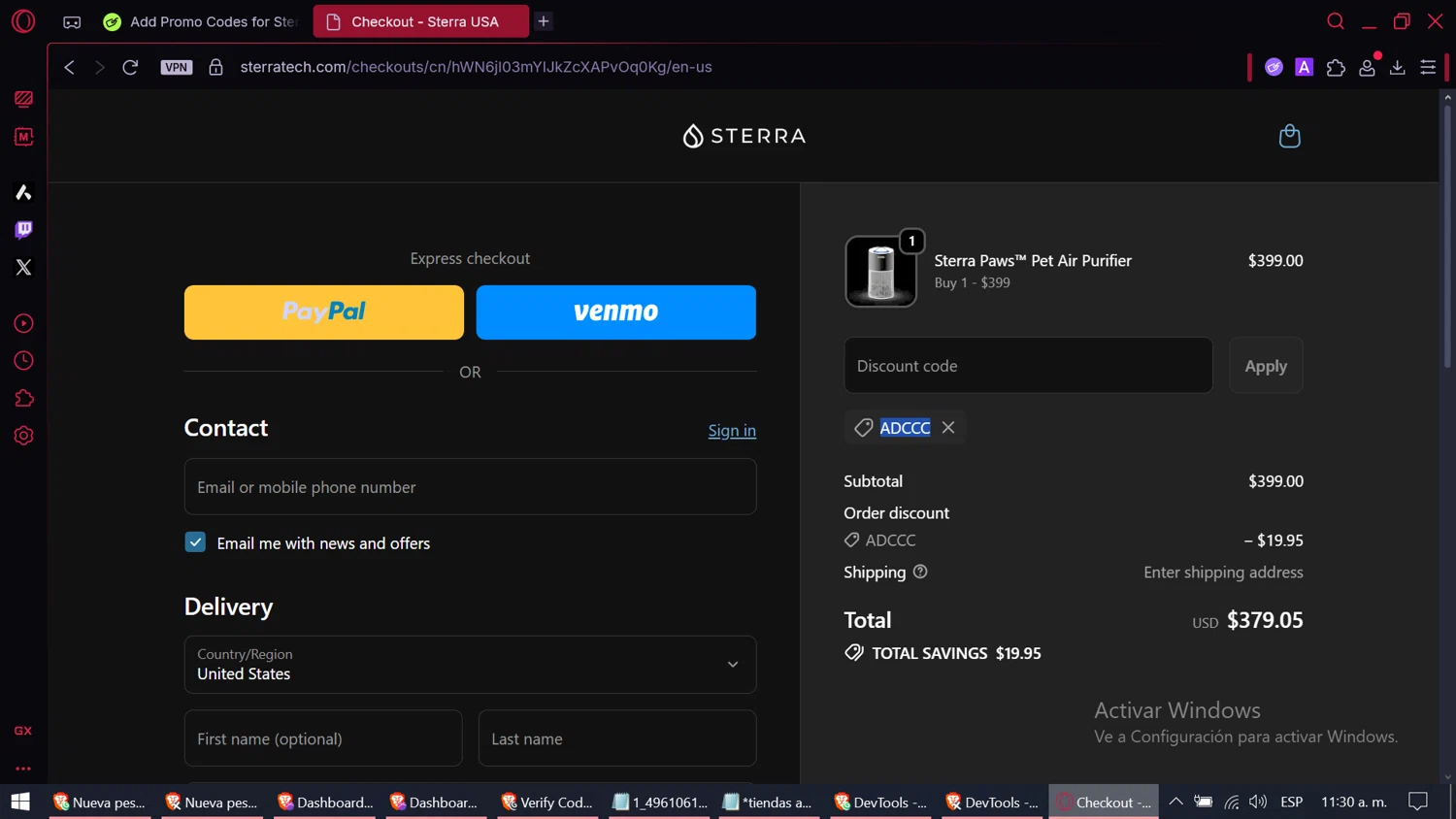The height and width of the screenshot is (819, 1456).
Task: Click the Sterra logo
Action: tap(745, 136)
